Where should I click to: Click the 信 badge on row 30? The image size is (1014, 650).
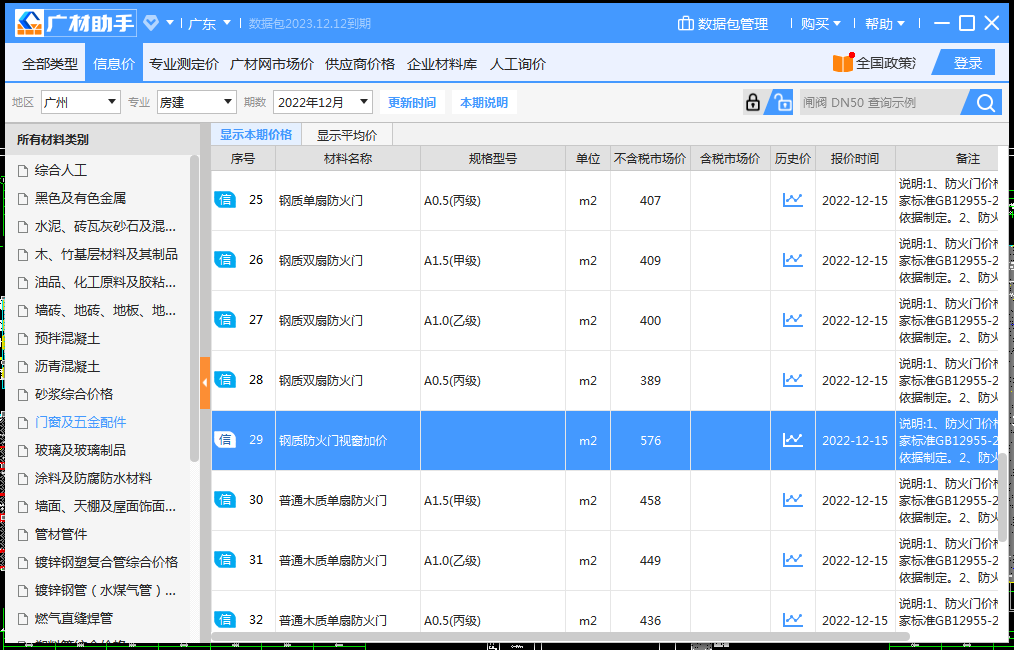(225, 499)
